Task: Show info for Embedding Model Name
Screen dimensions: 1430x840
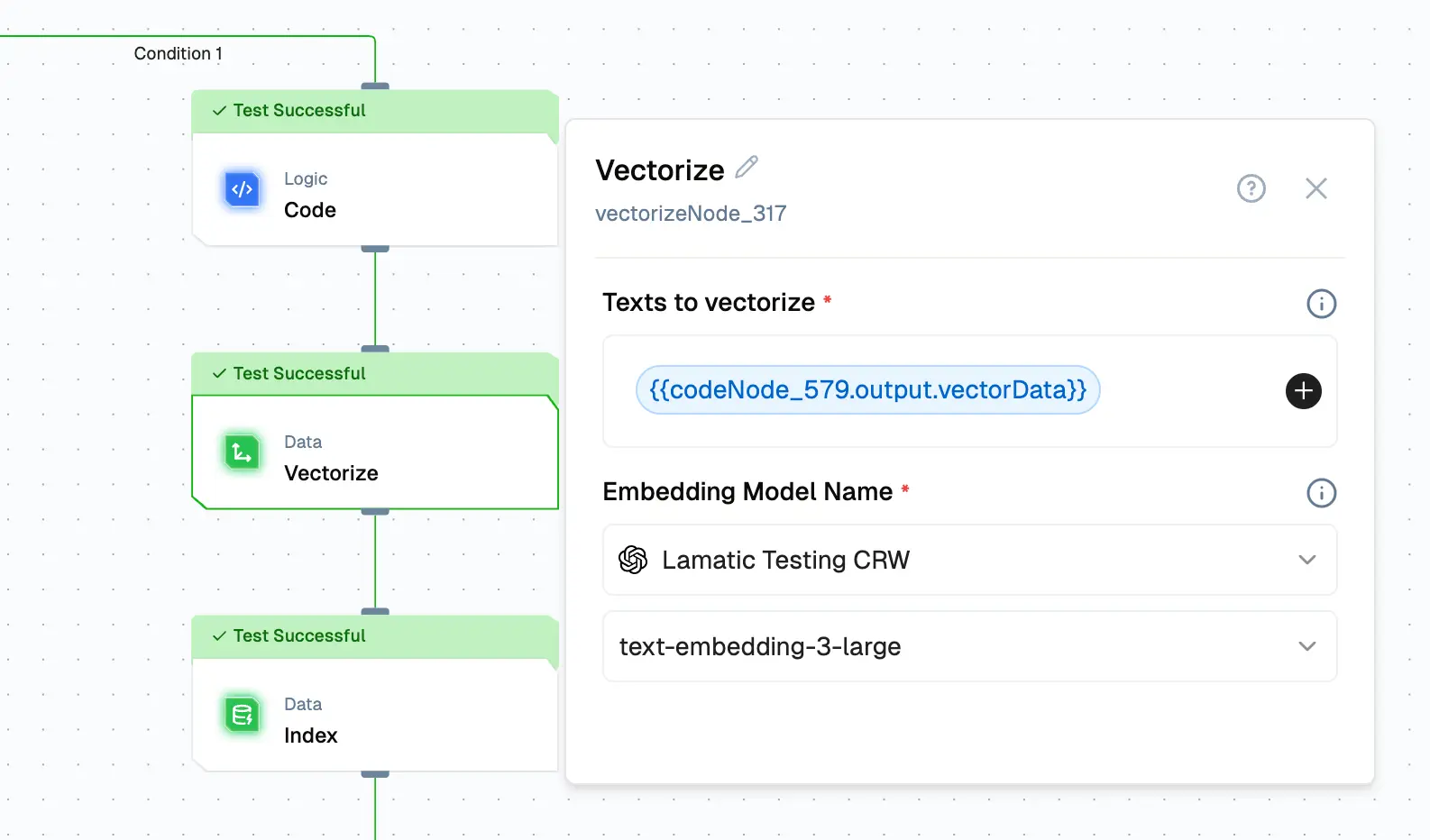Action: 1321,493
